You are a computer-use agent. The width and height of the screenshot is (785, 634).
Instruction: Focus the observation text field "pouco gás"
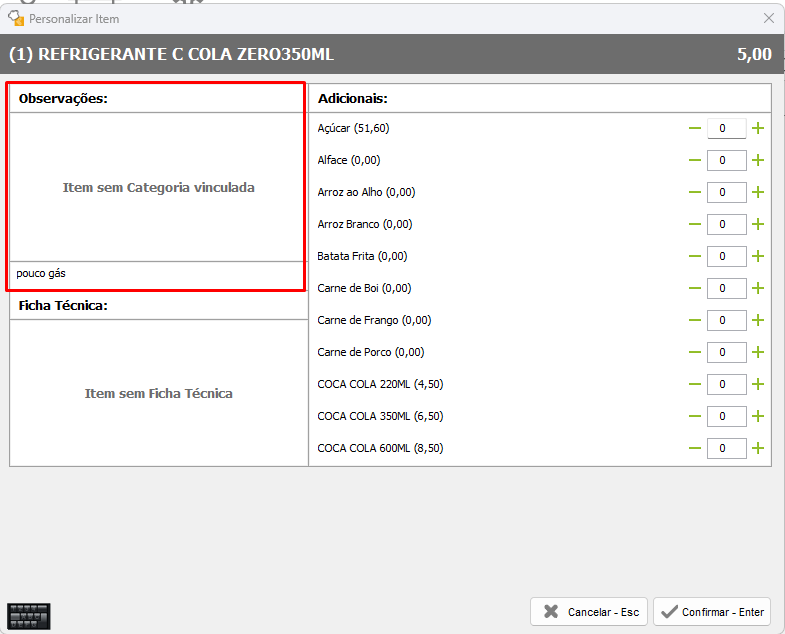156,273
